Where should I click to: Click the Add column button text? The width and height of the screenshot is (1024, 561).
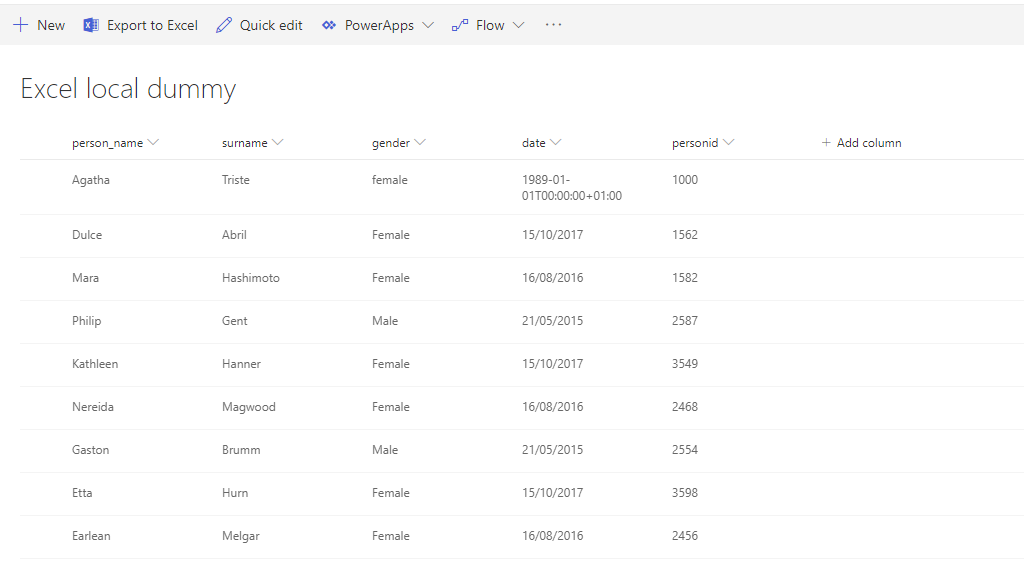pyautogui.click(x=869, y=143)
